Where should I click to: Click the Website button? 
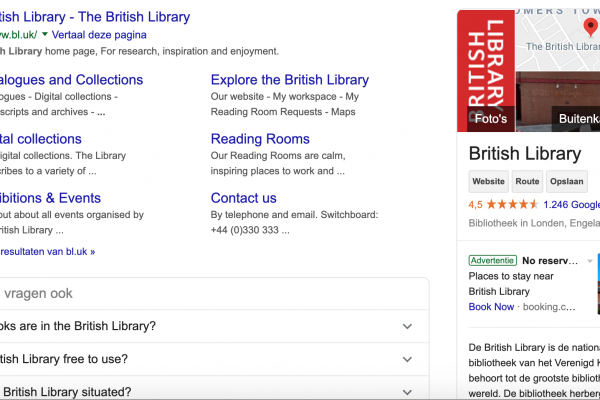point(488,182)
